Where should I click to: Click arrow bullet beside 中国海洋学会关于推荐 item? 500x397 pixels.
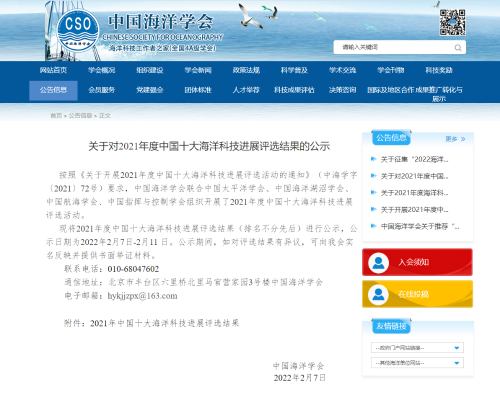pos(373,226)
